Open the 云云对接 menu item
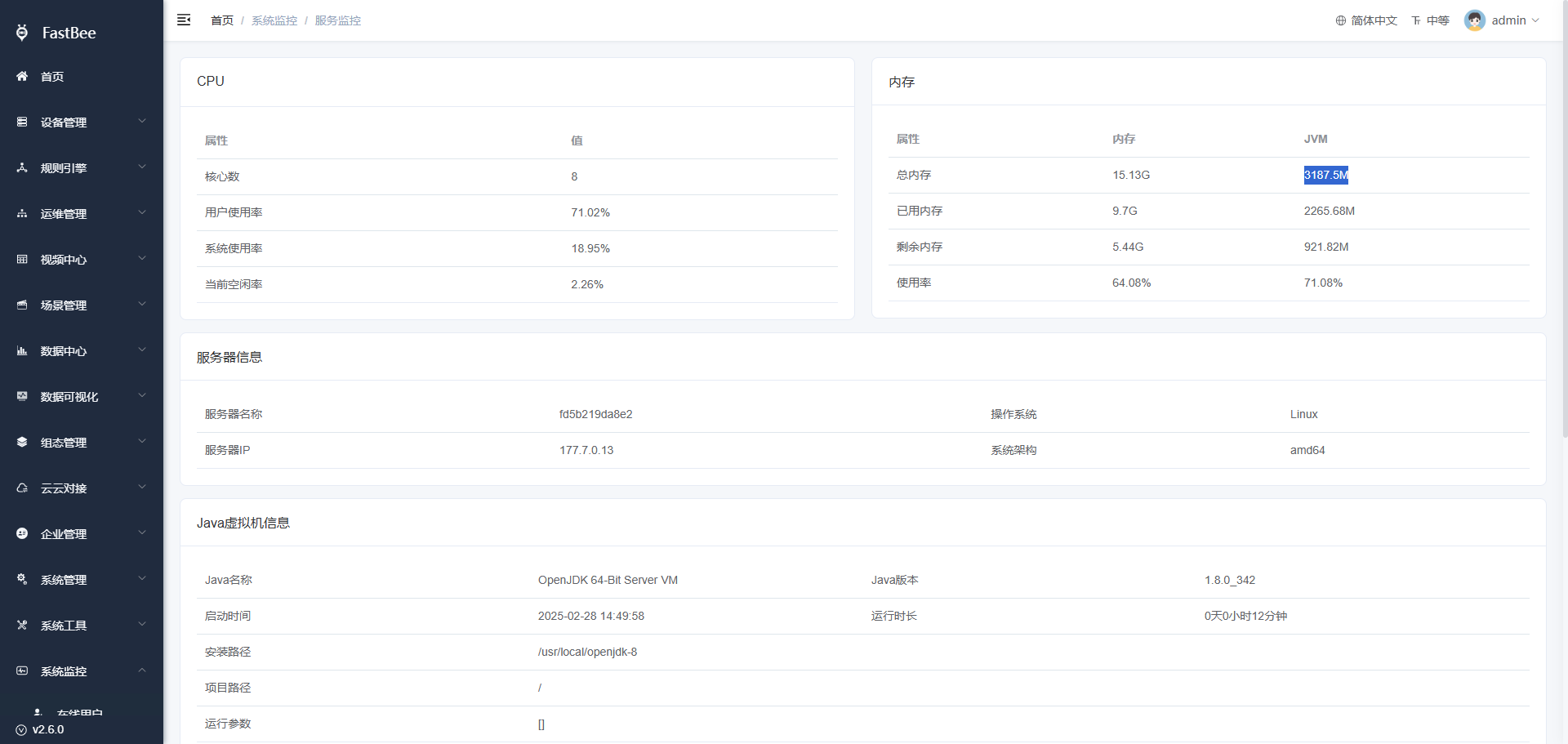Image resolution: width=1568 pixels, height=744 pixels. (82, 488)
